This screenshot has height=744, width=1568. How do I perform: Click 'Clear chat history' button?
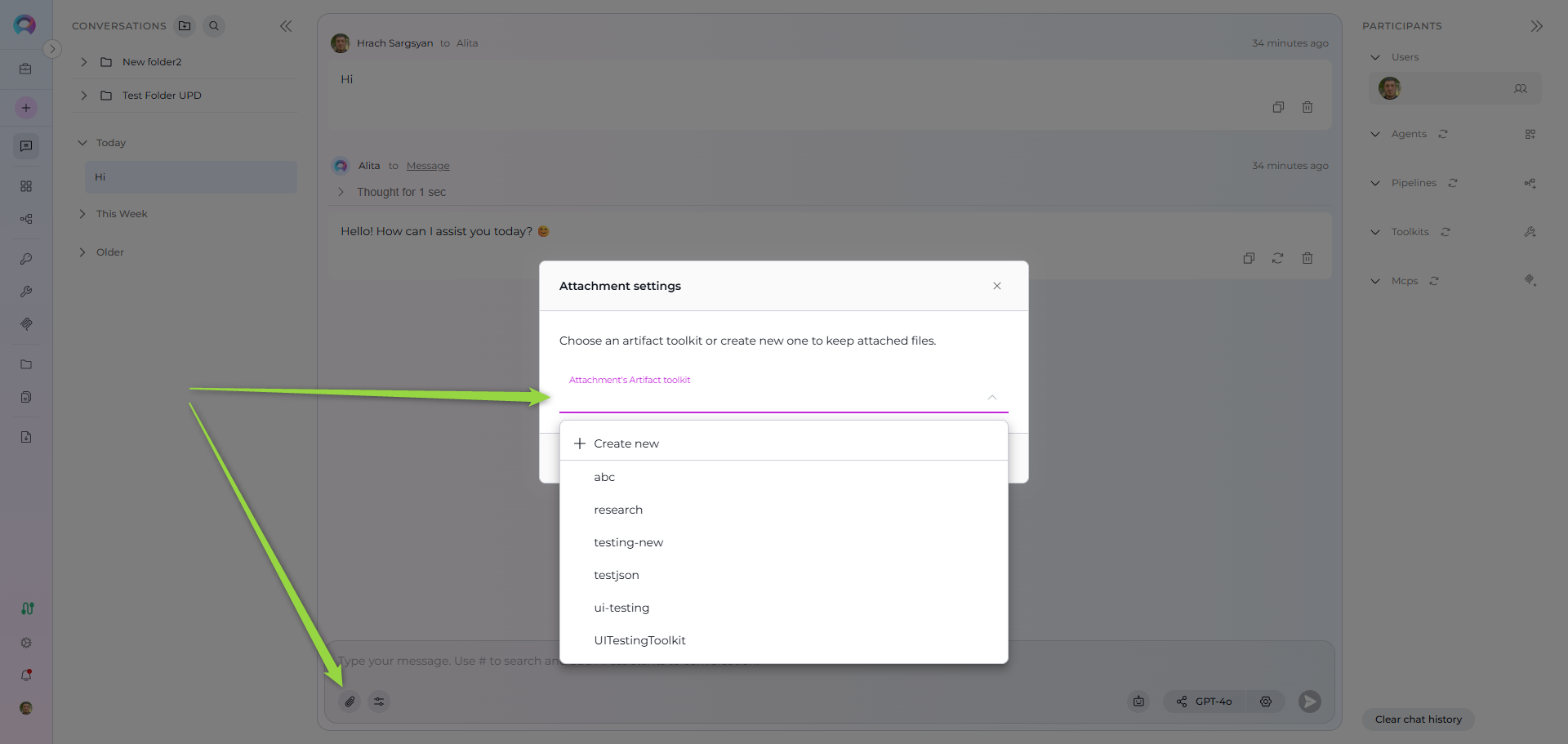point(1418,719)
